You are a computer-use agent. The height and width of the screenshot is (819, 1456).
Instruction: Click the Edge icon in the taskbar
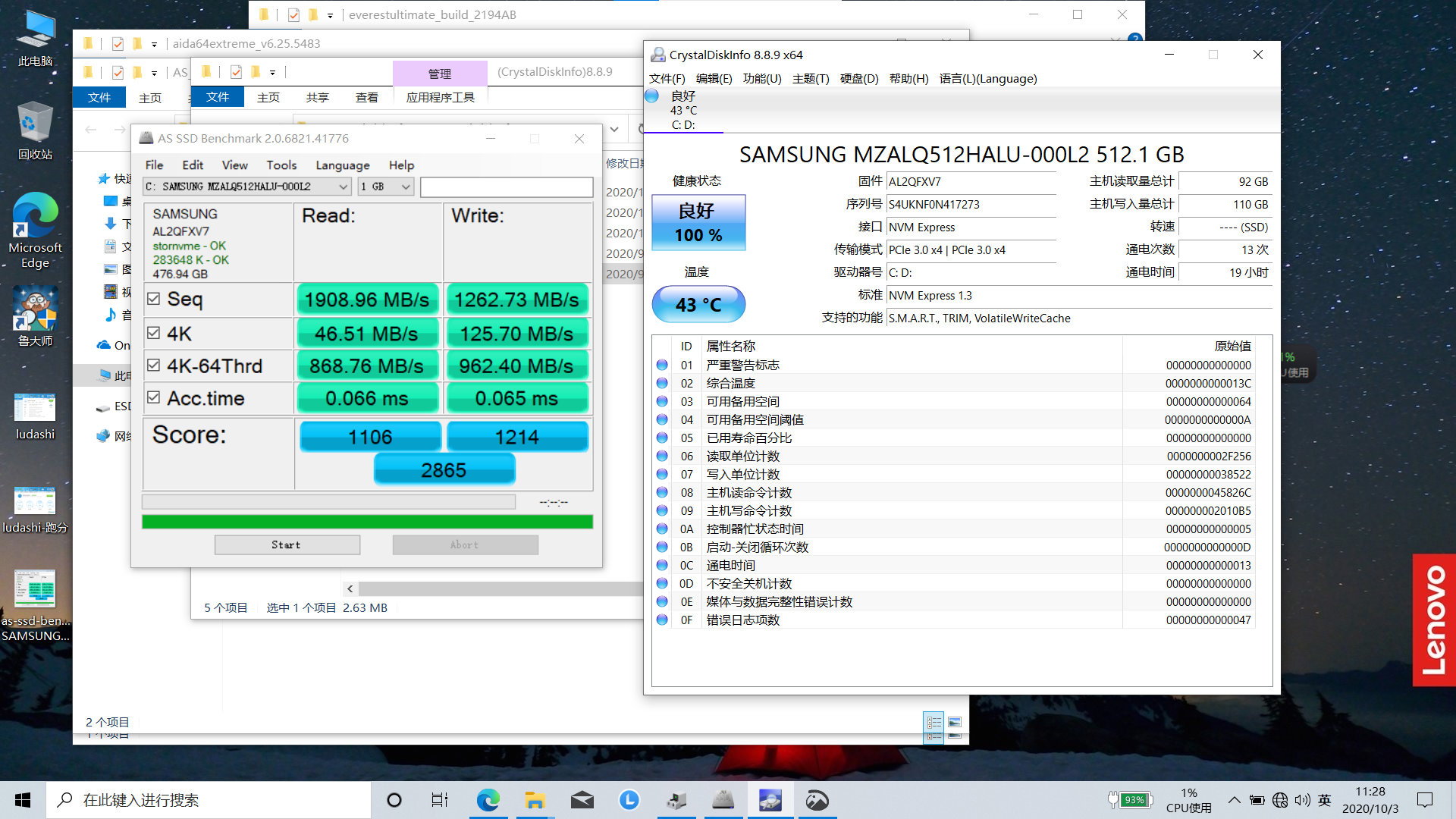[488, 800]
